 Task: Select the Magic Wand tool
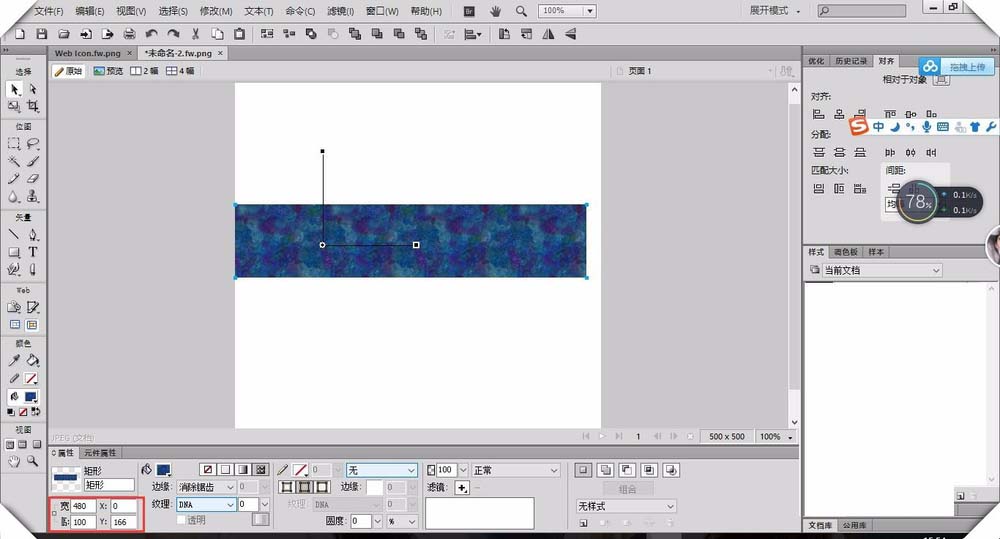click(x=14, y=160)
